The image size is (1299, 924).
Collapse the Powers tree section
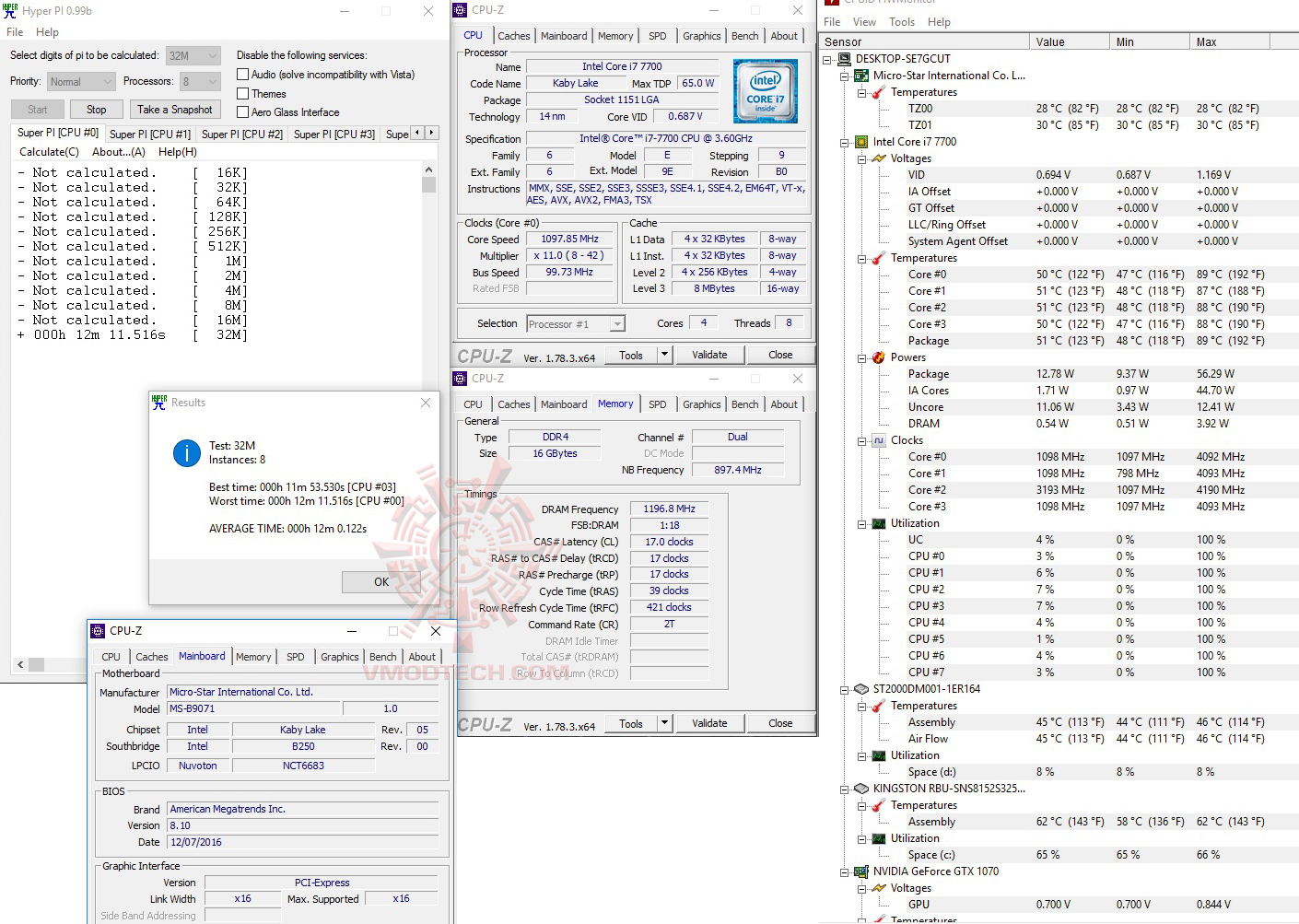(862, 357)
